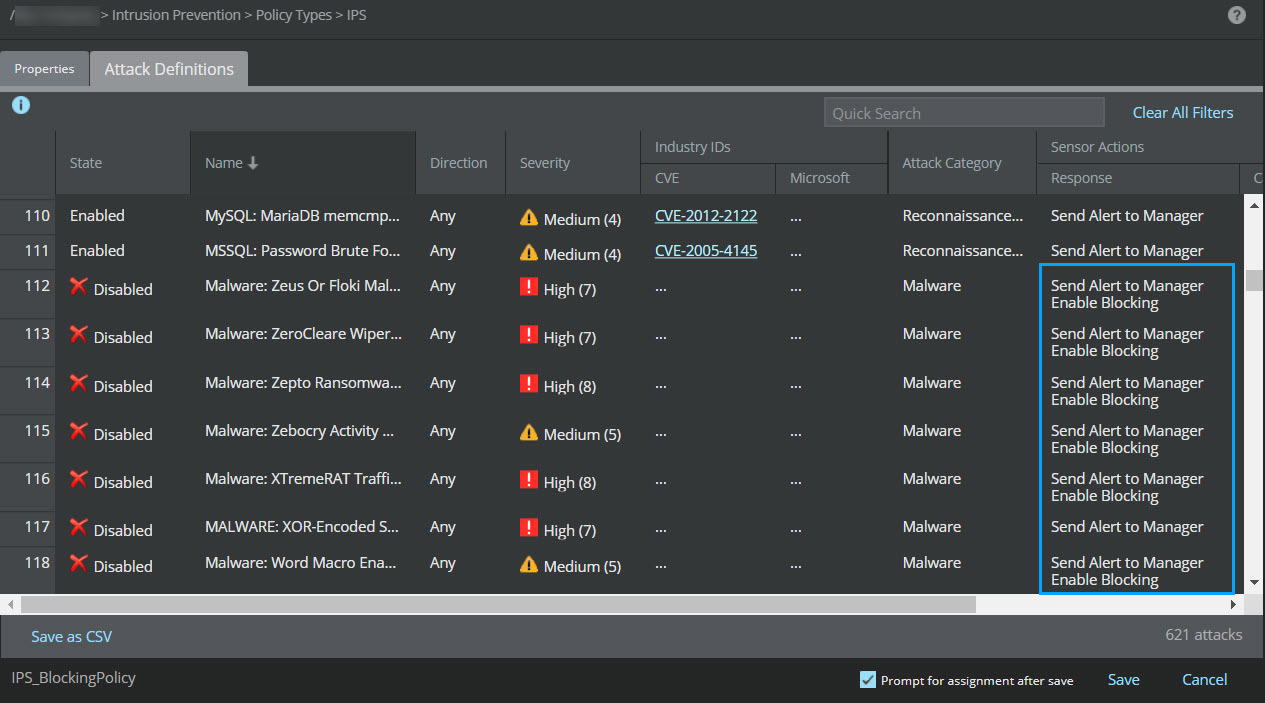1265x703 pixels.
Task: Toggle Prompt for assignment after save checkbox
Action: (868, 680)
